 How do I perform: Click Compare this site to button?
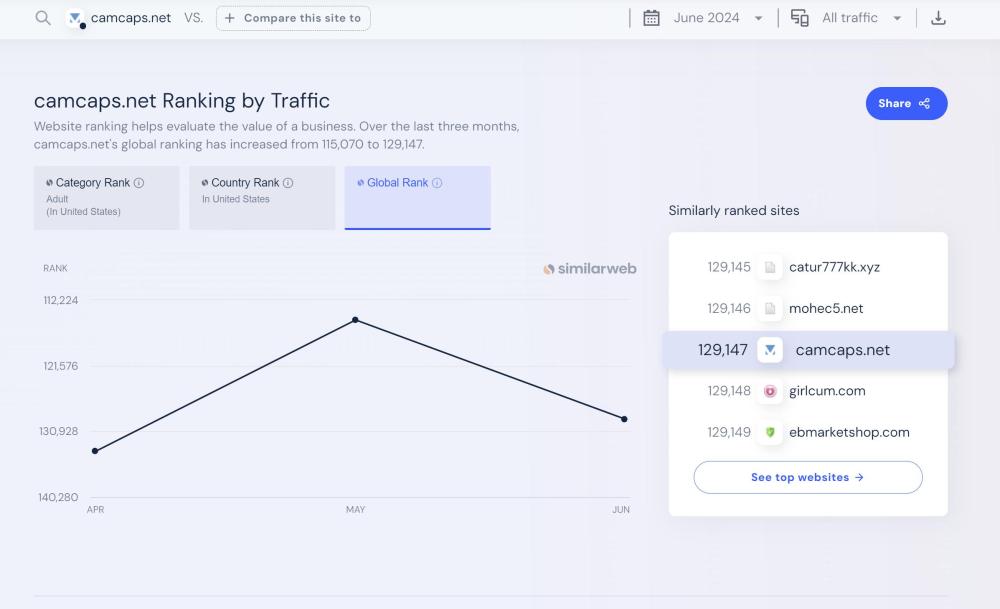[293, 18]
